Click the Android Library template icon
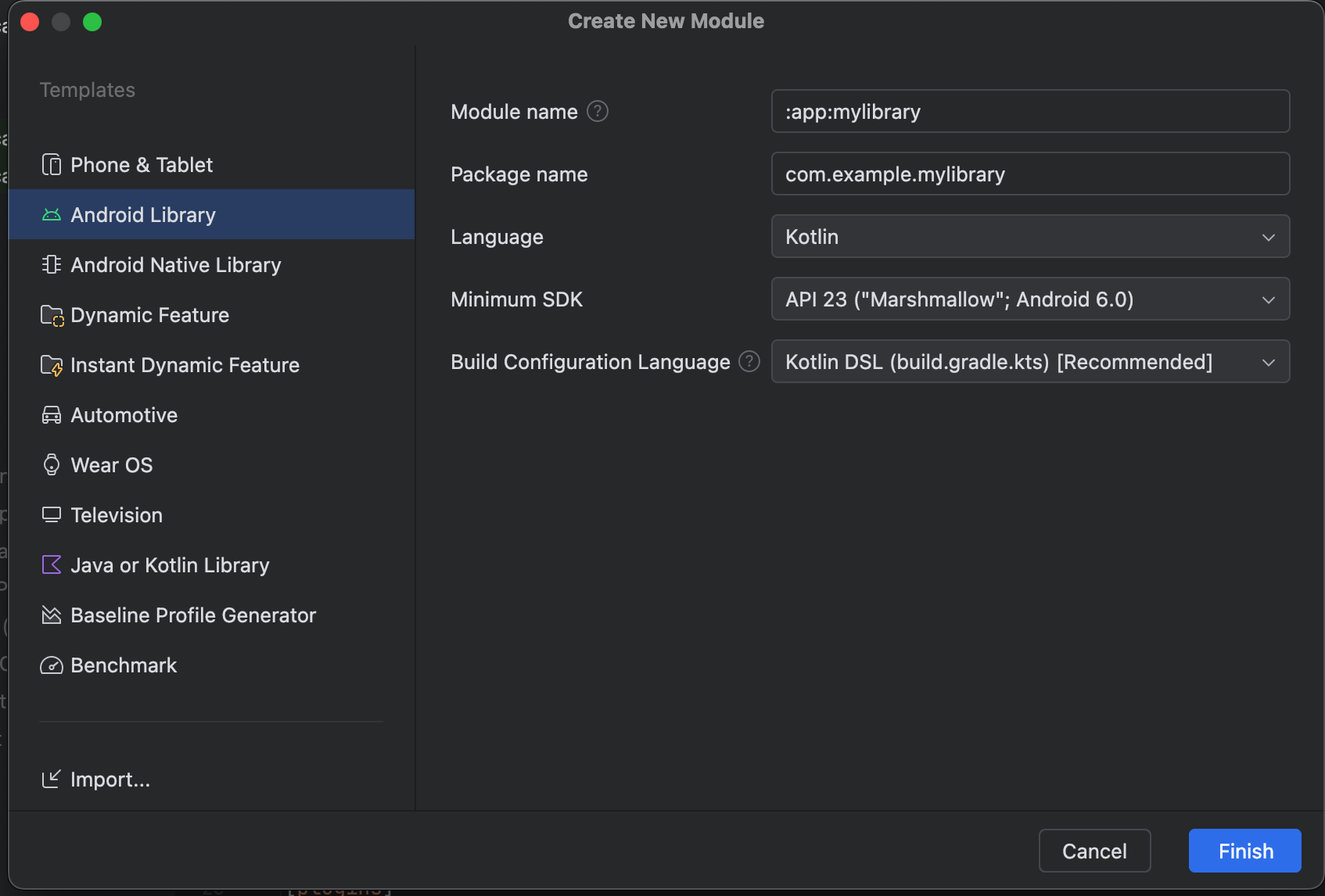The height and width of the screenshot is (896, 1325). click(51, 214)
